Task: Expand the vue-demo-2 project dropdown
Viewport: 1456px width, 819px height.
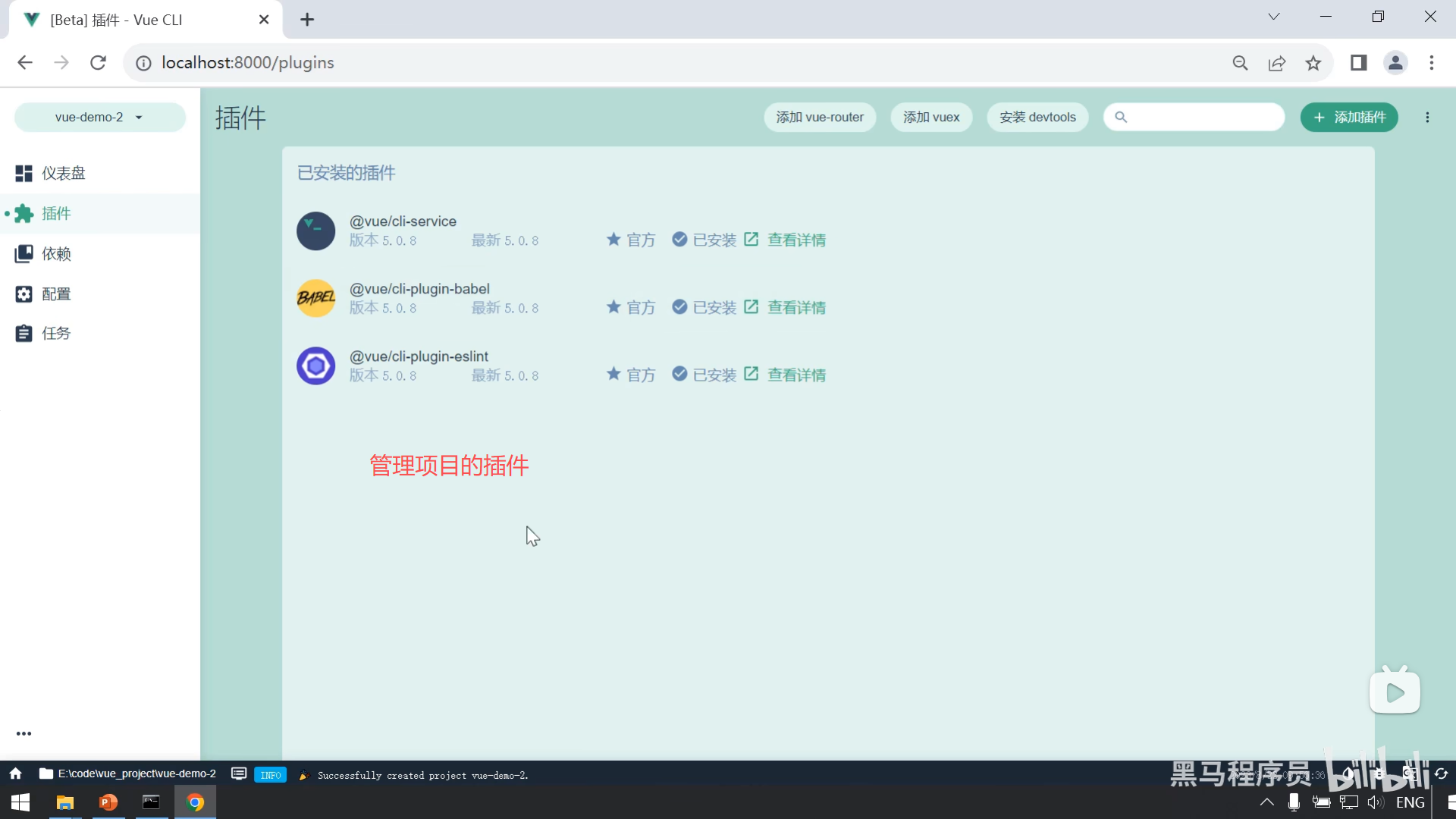Action: pyautogui.click(x=99, y=118)
